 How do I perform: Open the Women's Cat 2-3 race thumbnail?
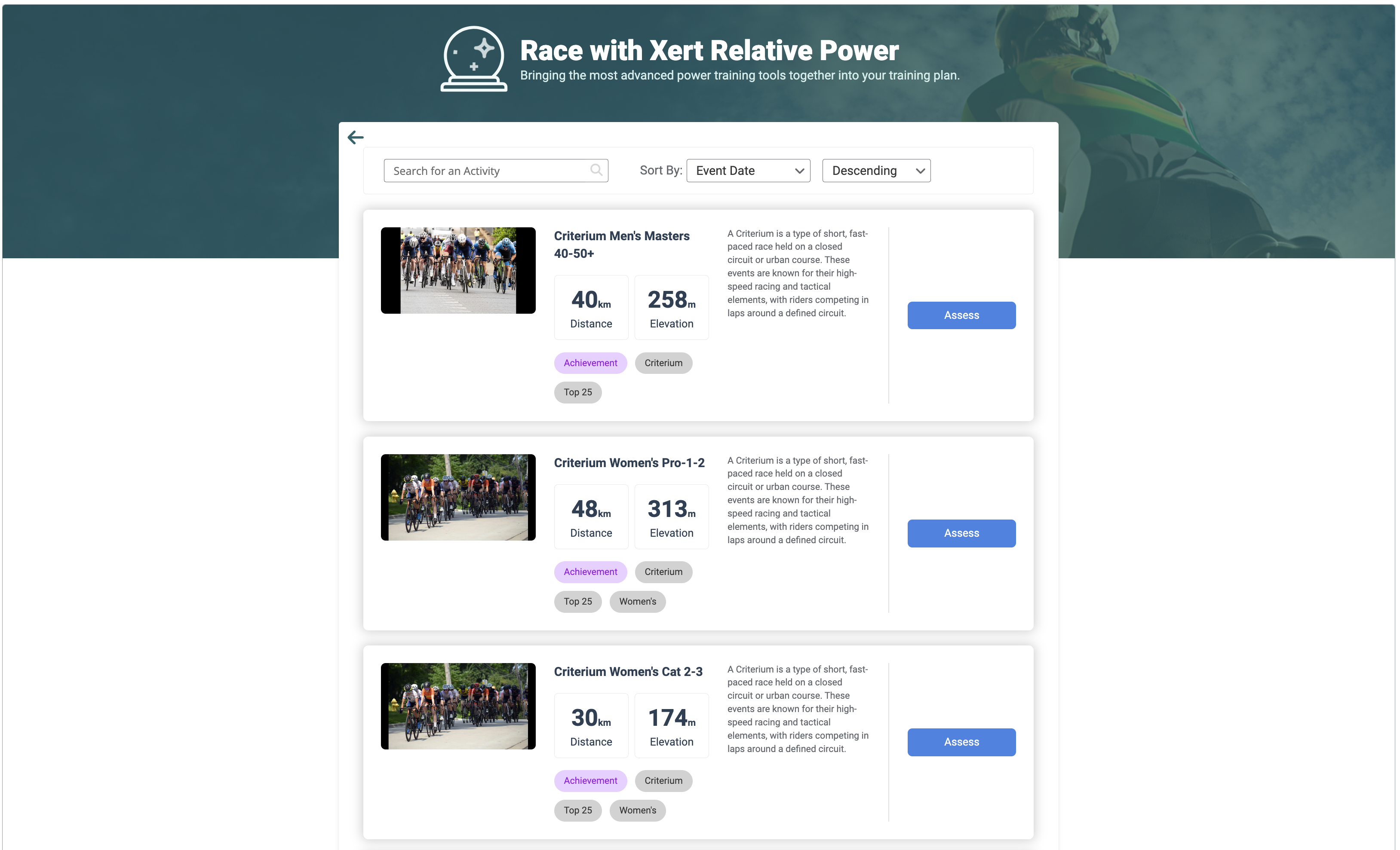coord(458,706)
